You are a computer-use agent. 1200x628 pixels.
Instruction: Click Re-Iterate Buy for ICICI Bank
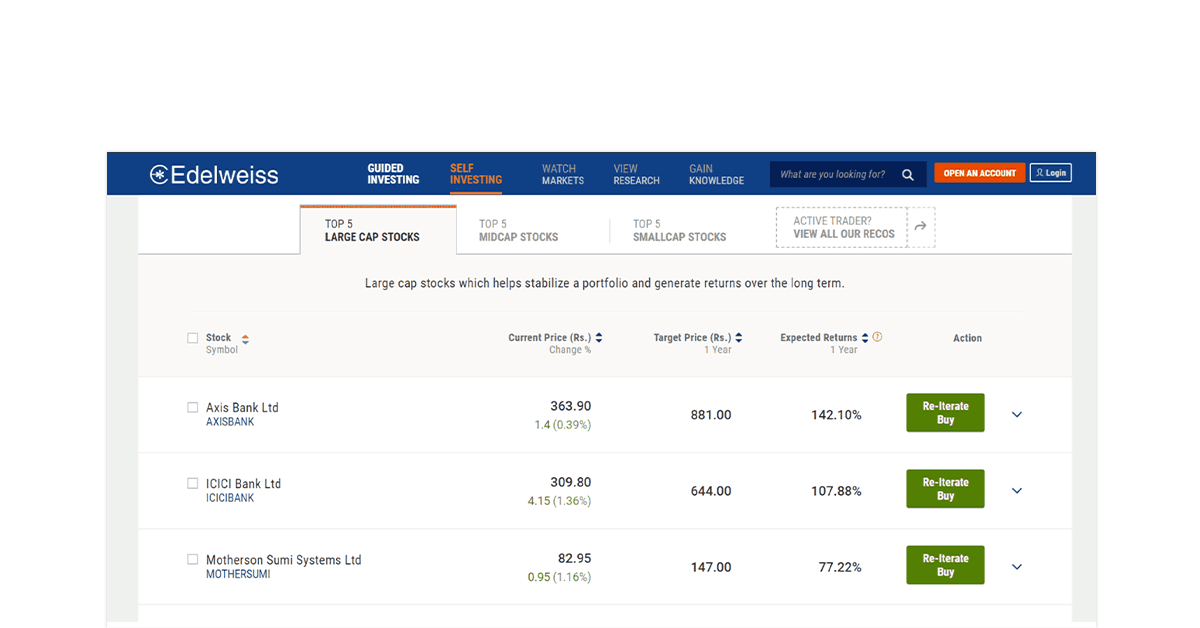click(x=945, y=489)
